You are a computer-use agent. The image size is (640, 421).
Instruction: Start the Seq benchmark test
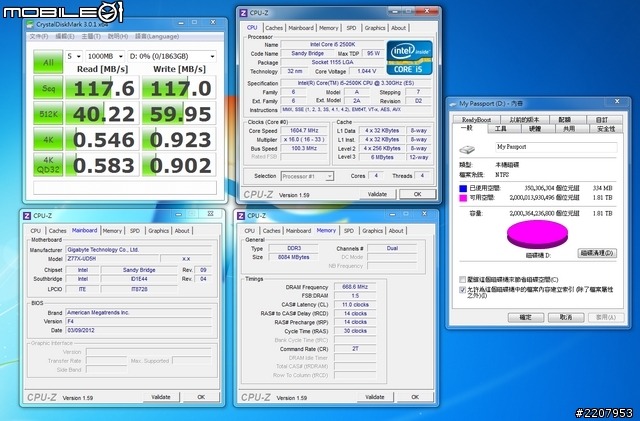coord(48,88)
